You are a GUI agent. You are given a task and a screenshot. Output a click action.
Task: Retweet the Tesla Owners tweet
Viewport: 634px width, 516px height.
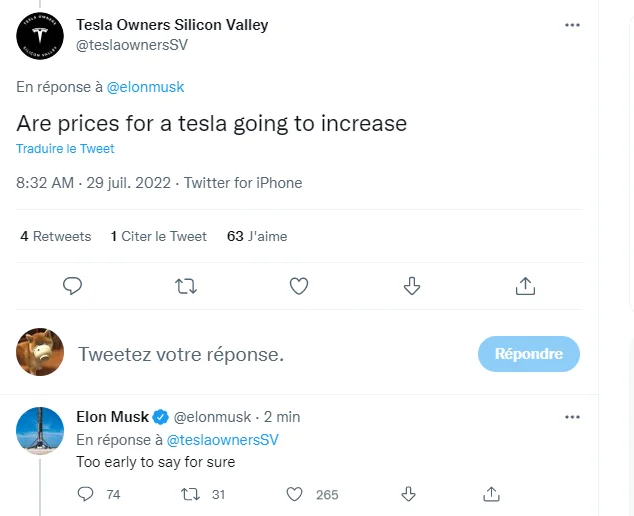pos(185,286)
